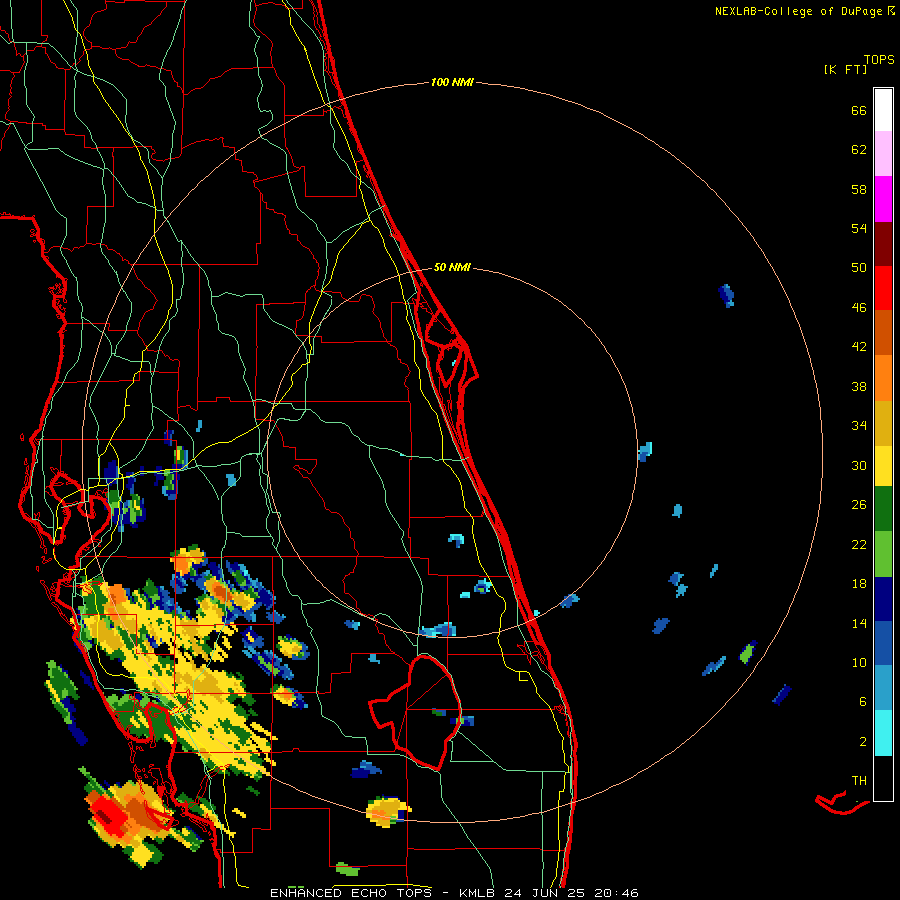The image size is (900, 900).
Task: Click the legend value 66
Action: (859, 110)
